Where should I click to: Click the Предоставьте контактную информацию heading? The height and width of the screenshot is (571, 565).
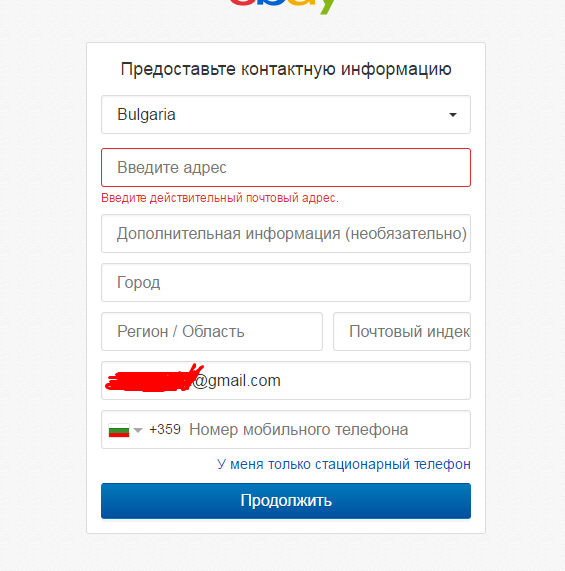286,69
